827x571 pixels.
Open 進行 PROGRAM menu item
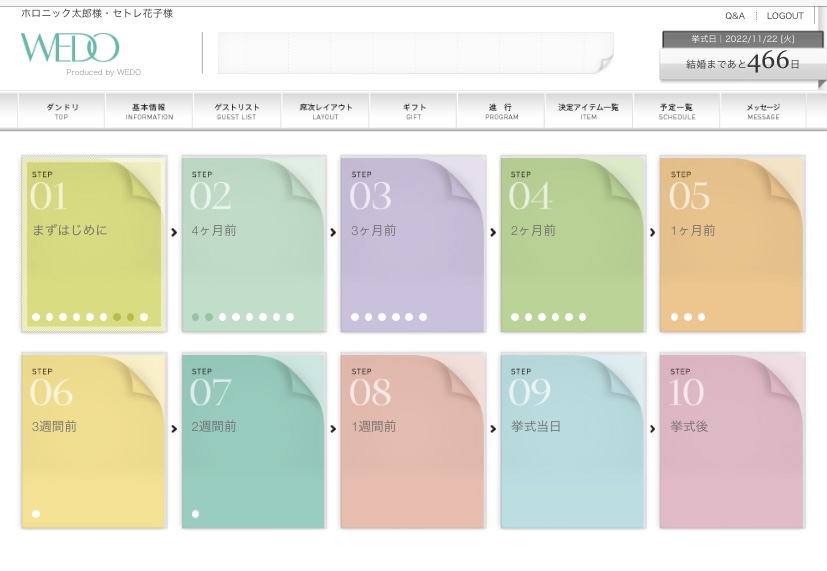(501, 111)
